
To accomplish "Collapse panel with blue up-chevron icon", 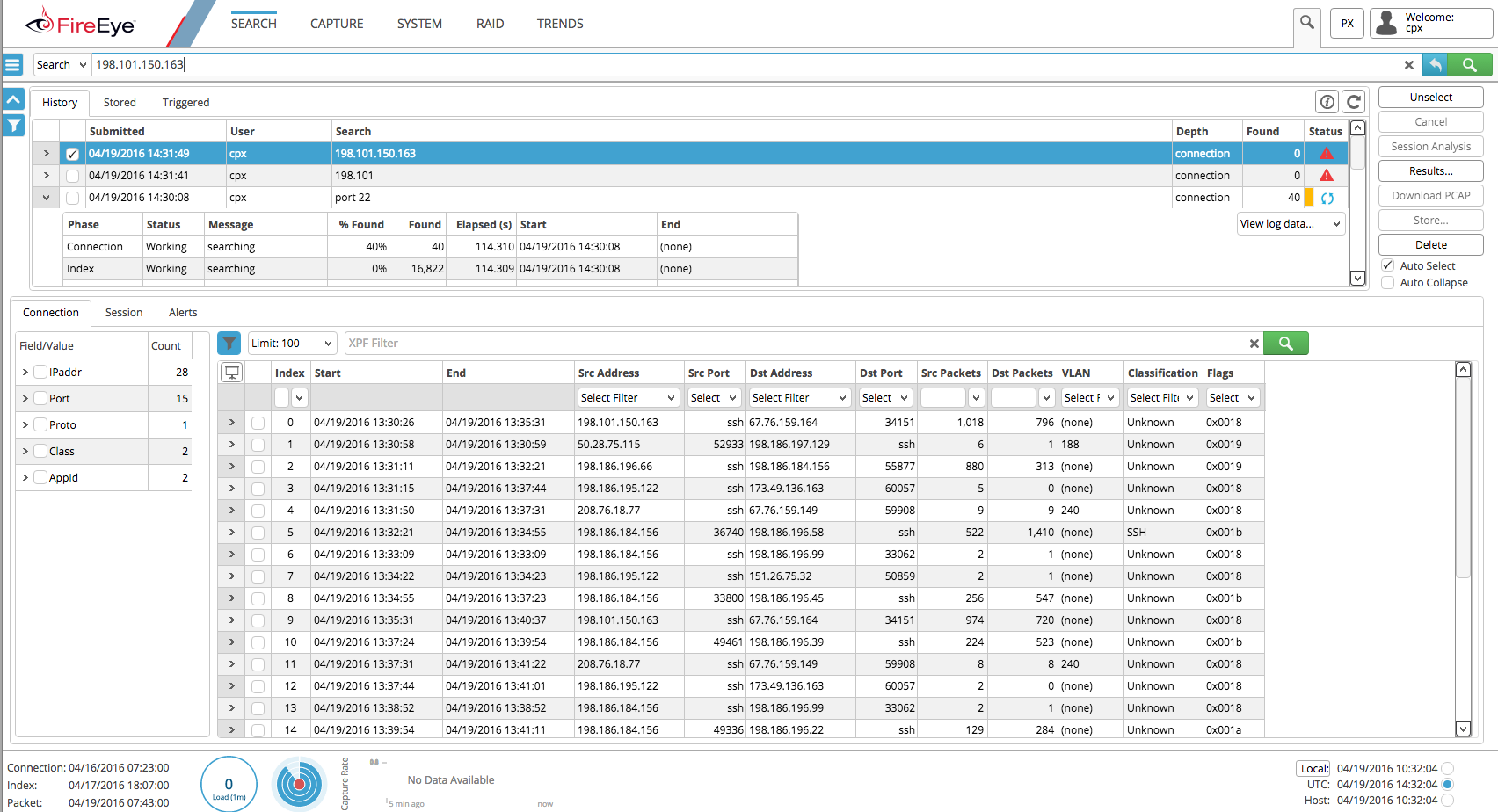I will [13, 99].
